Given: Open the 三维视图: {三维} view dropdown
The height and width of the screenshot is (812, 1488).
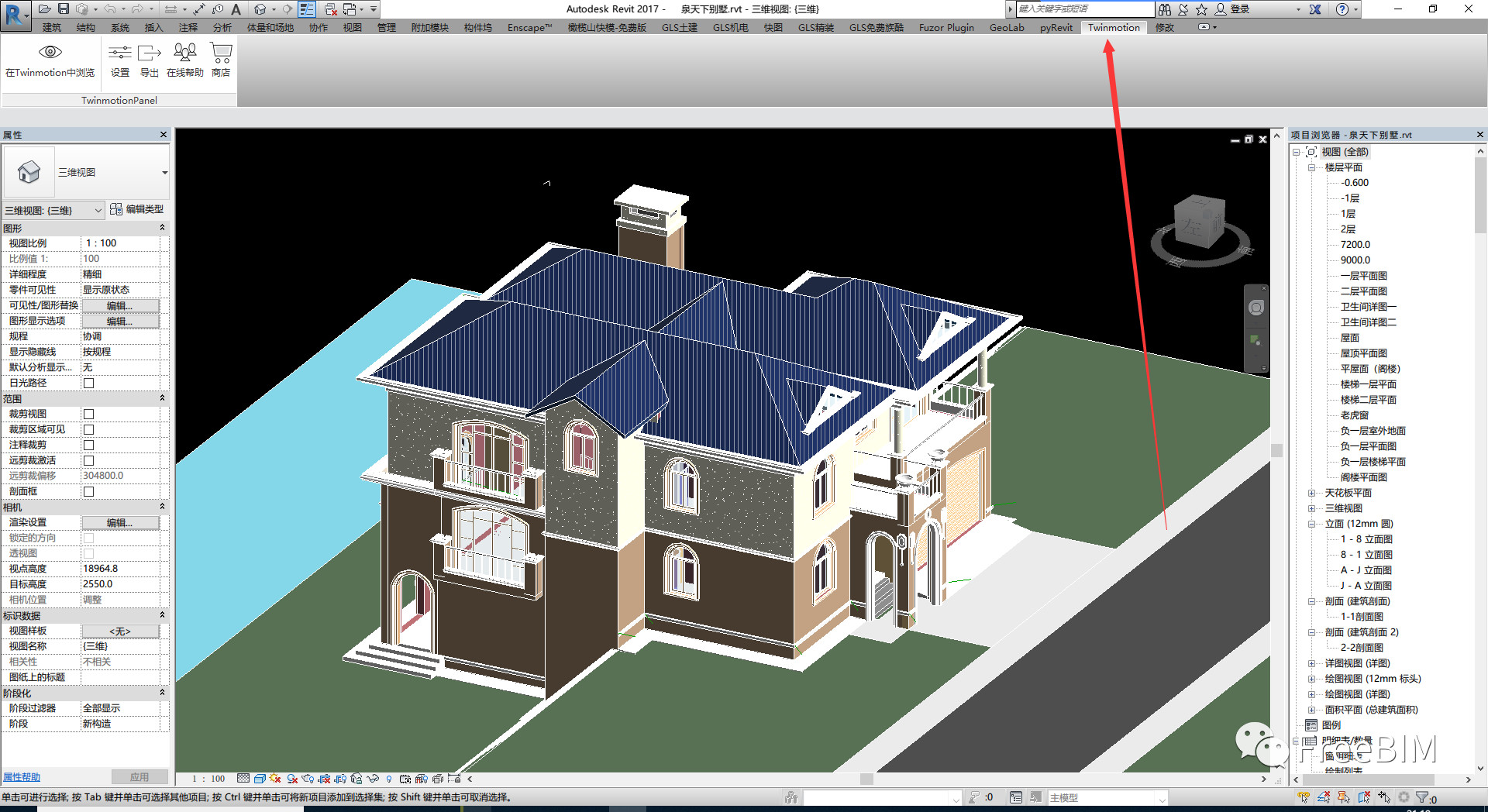Looking at the screenshot, I should click(53, 210).
